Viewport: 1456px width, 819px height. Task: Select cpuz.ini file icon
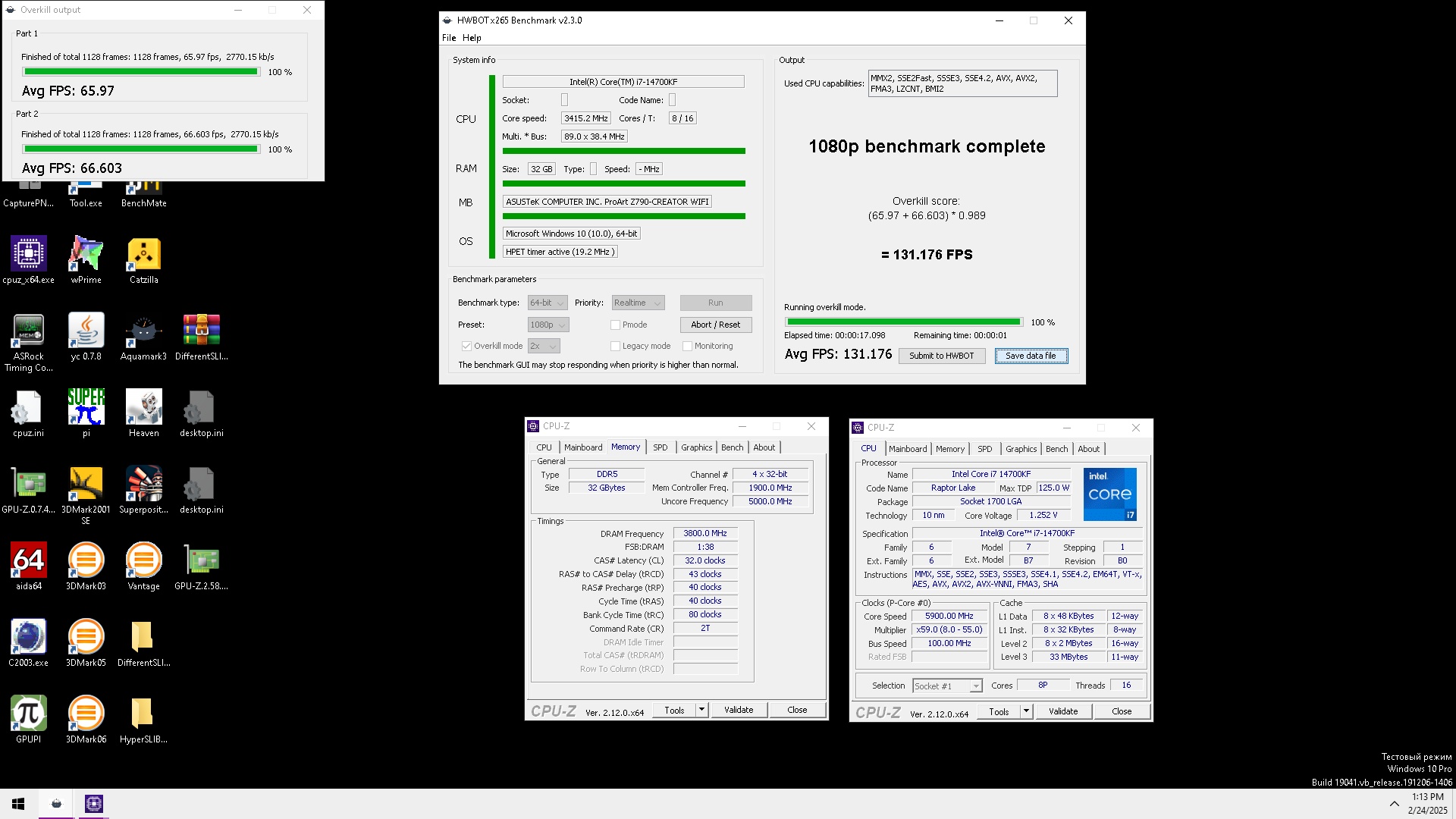coord(29,413)
